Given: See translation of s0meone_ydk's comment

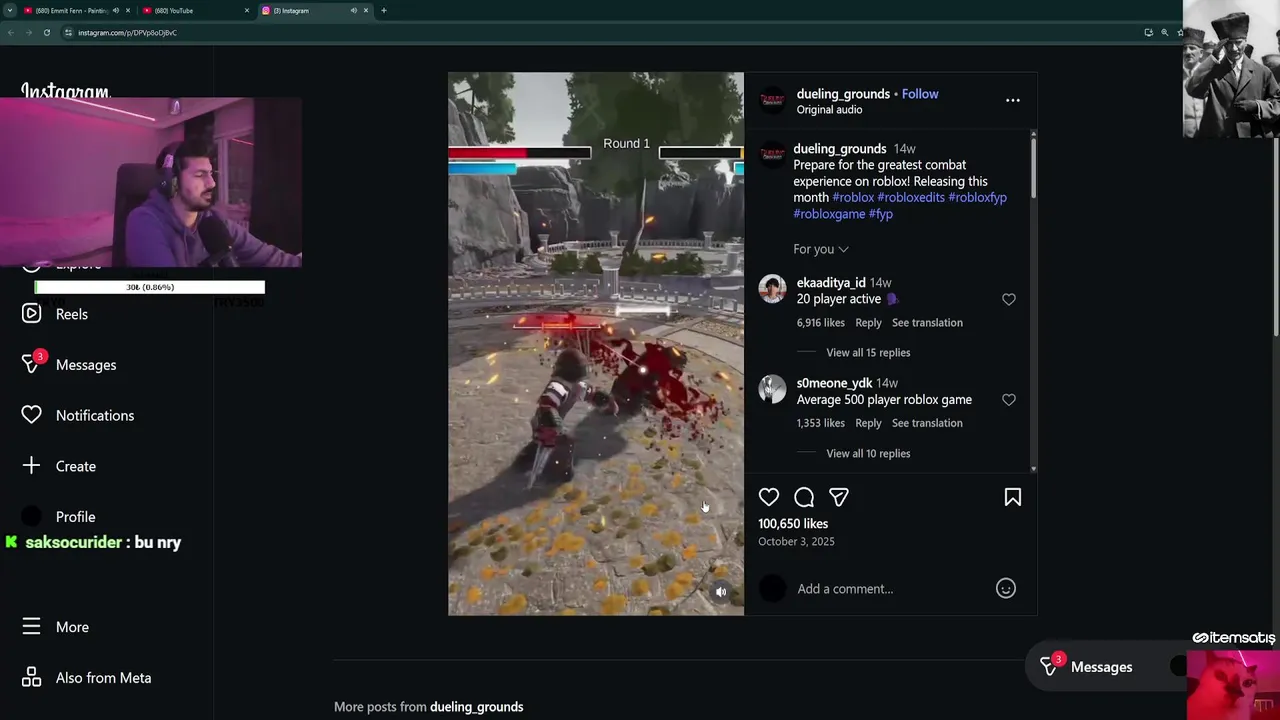Looking at the screenshot, I should pyautogui.click(x=927, y=423).
